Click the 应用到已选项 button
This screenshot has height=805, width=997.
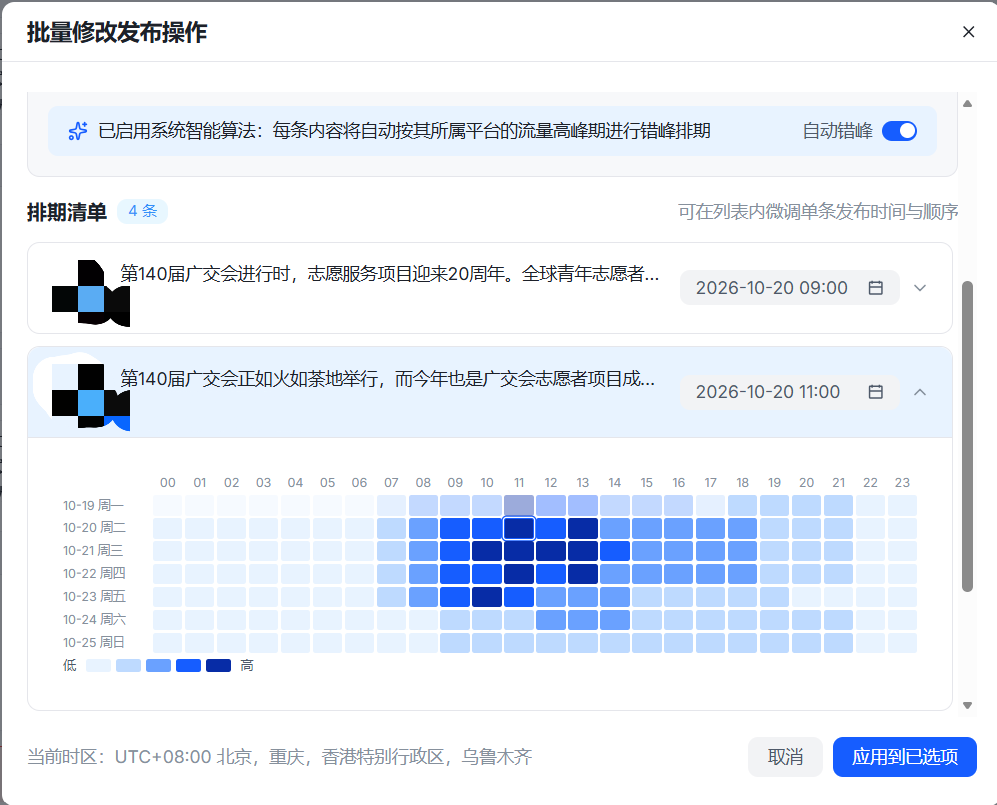[x=904, y=757]
